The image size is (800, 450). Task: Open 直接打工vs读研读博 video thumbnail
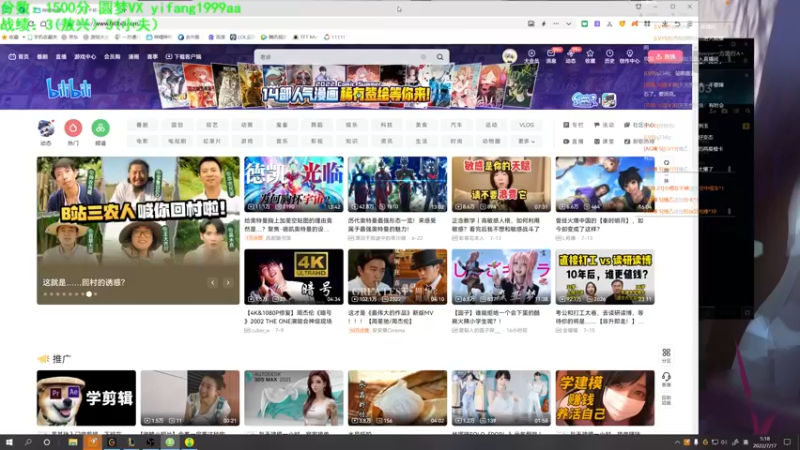point(605,277)
